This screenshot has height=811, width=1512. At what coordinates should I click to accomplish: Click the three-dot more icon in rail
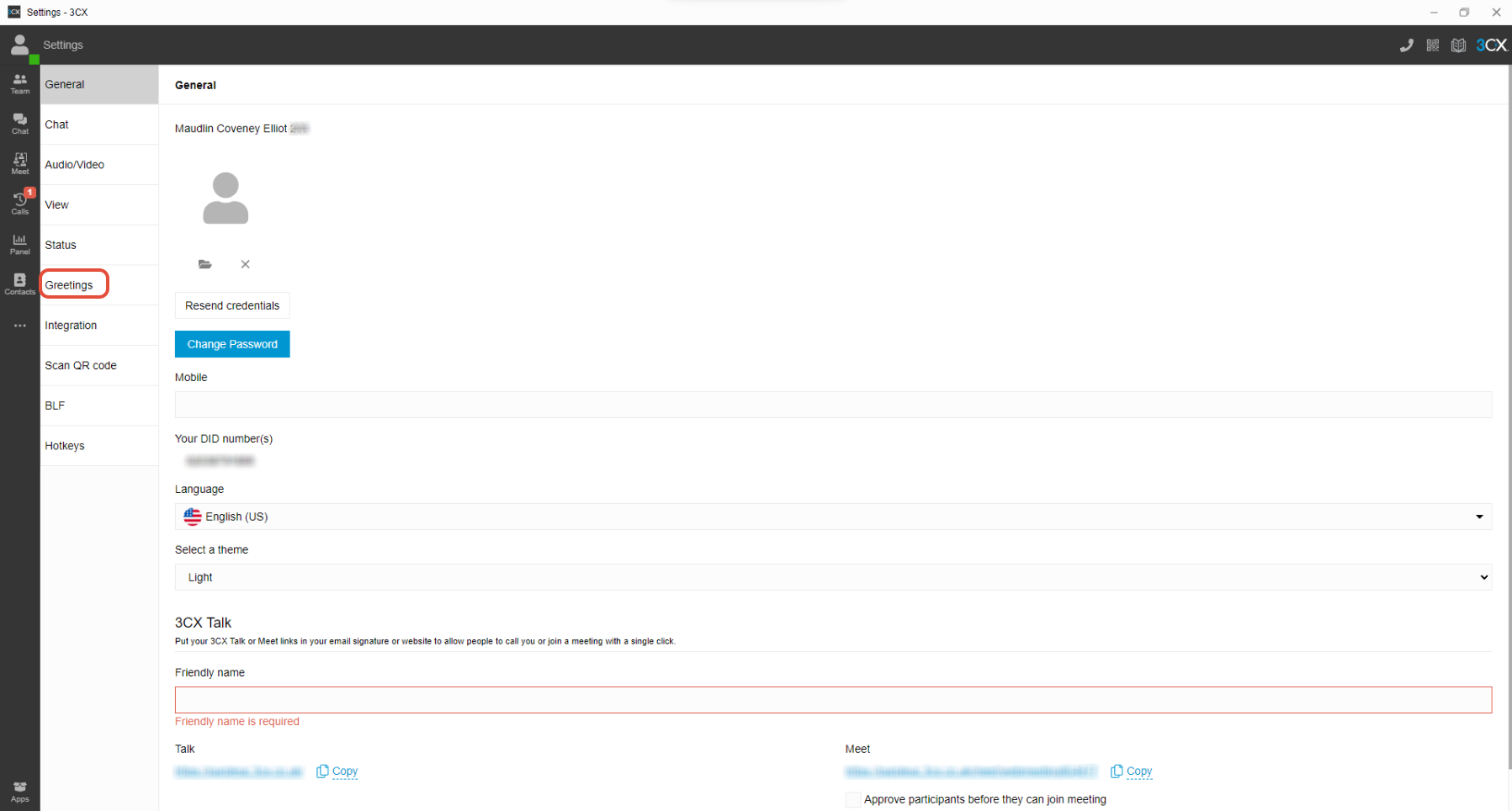(x=20, y=326)
